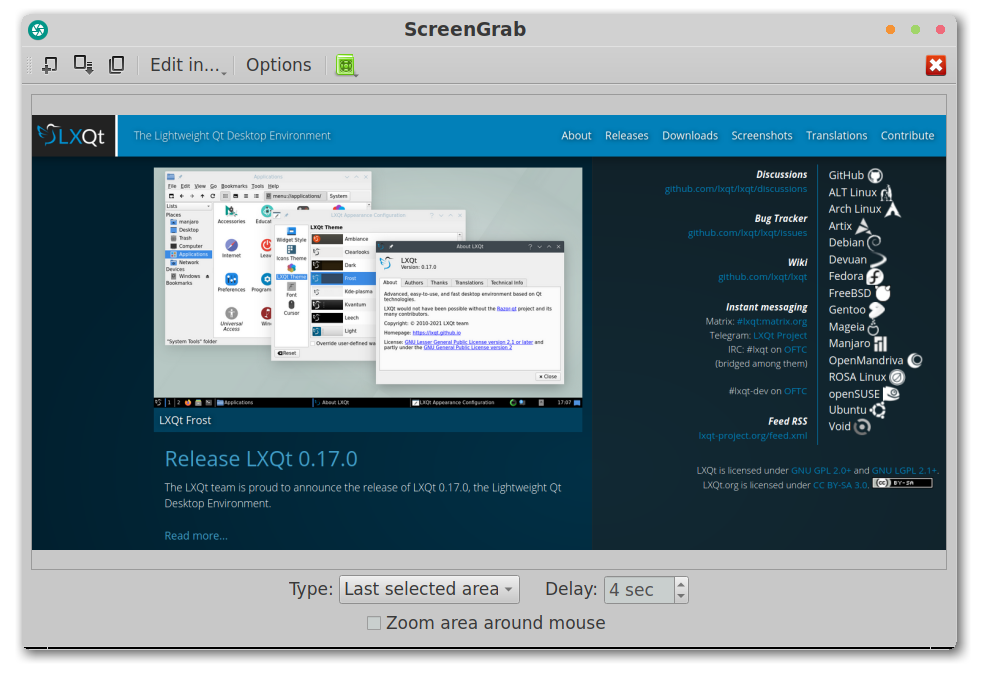The height and width of the screenshot is (693, 988).
Task: Open the green Help lifebuoy icon
Action: click(x=346, y=65)
